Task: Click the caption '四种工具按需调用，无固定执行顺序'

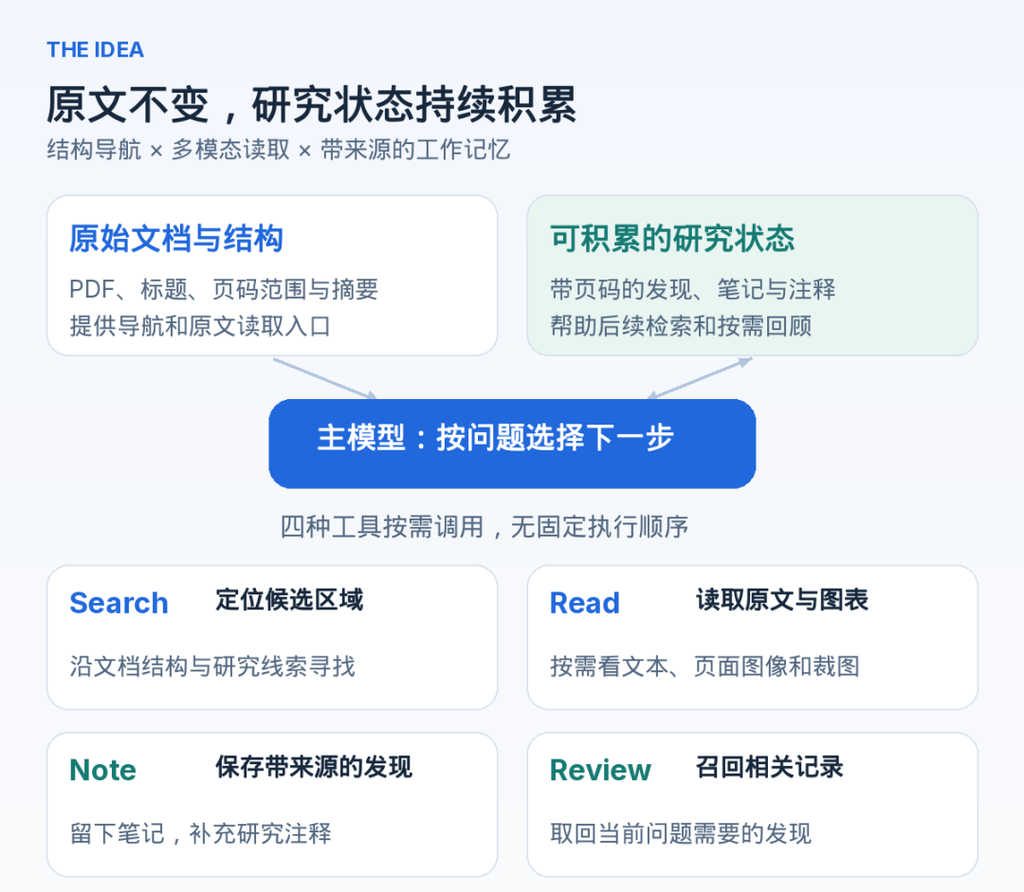Action: [485, 526]
